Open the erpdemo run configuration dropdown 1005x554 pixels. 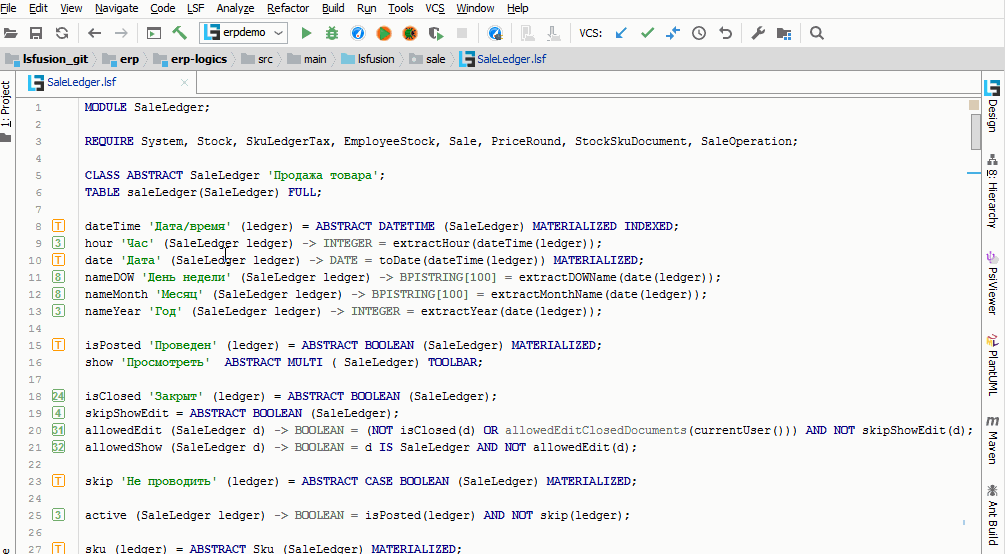(244, 33)
